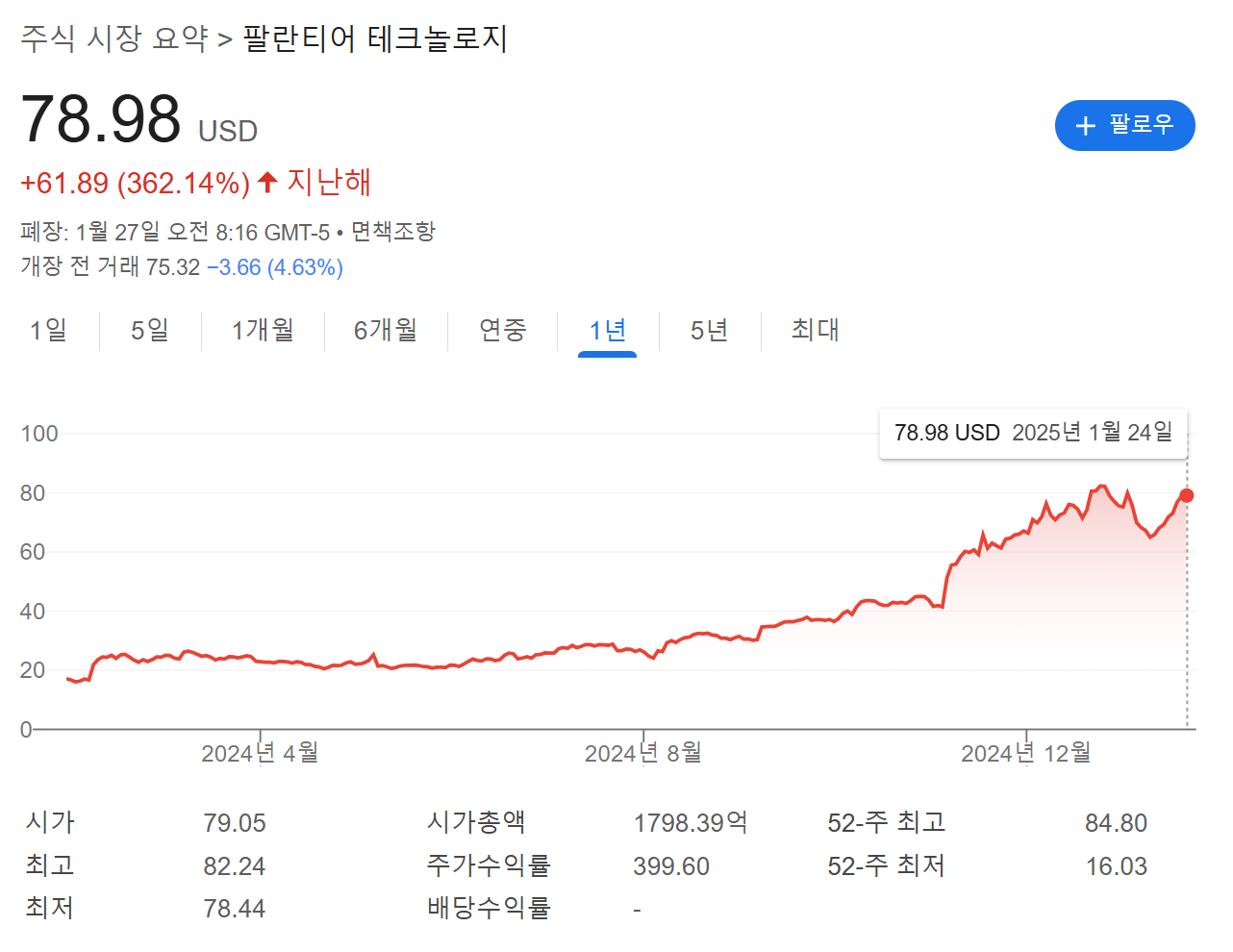Click the red data point on chart

1186,495
